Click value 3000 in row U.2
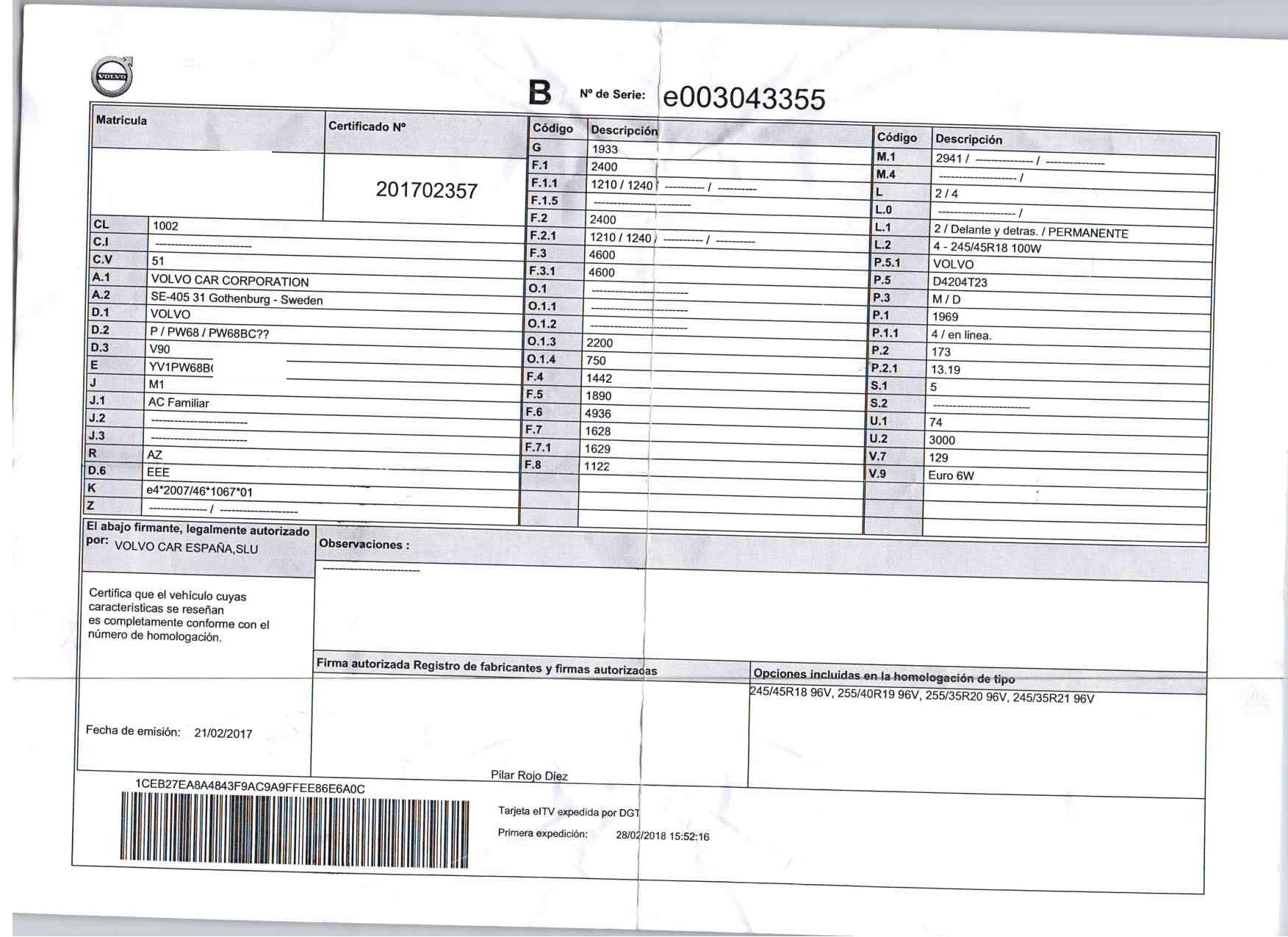 point(942,440)
